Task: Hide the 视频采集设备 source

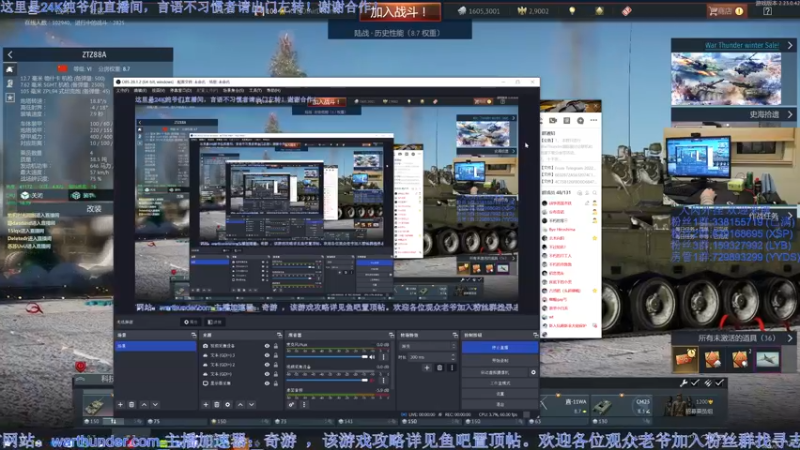Action: (x=267, y=346)
